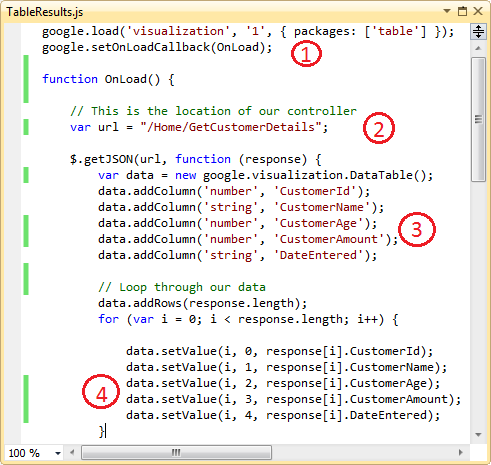Viewport: 491px width, 465px height.
Task: Click the vertical scrollbar down arrow
Action: pyautogui.click(x=478, y=435)
